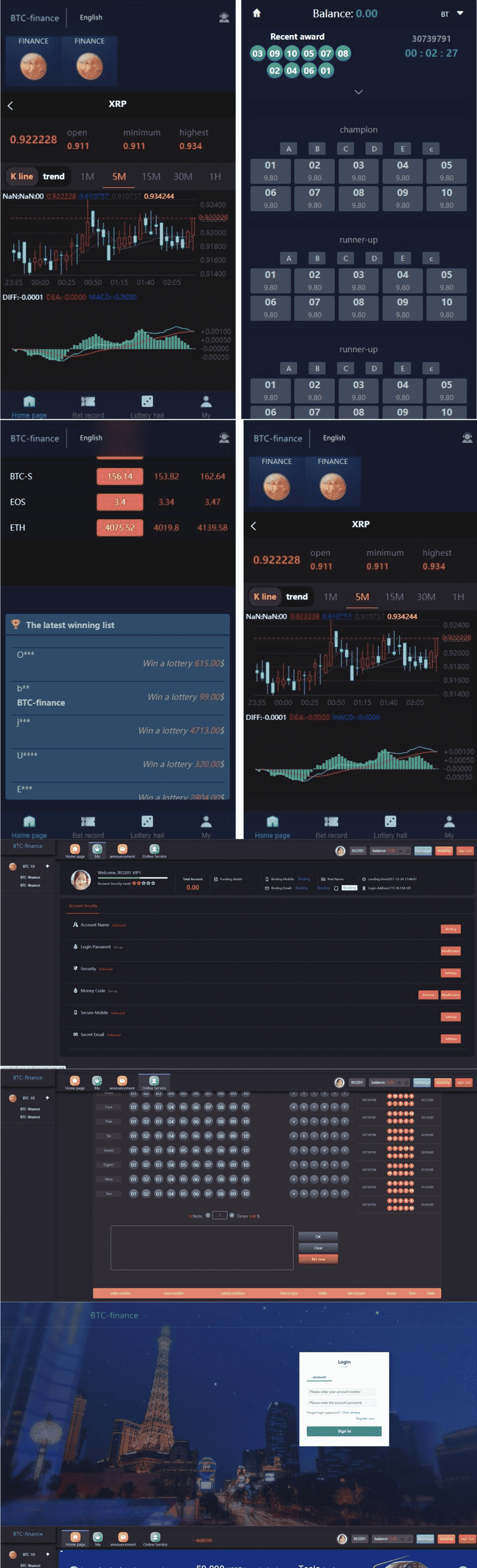Switch to K line in top XRP screen

22,177
